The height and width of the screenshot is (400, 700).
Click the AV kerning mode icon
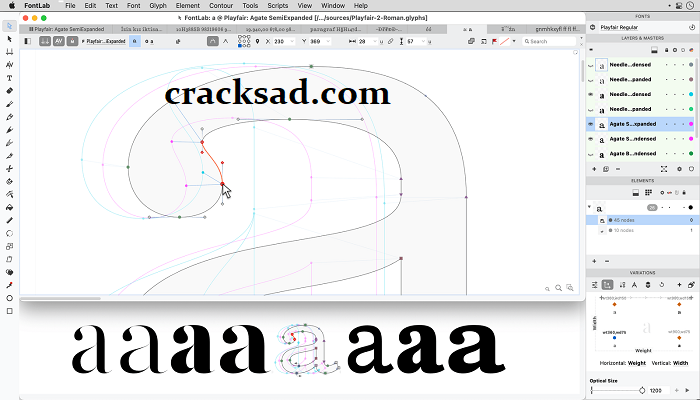[x=58, y=41]
